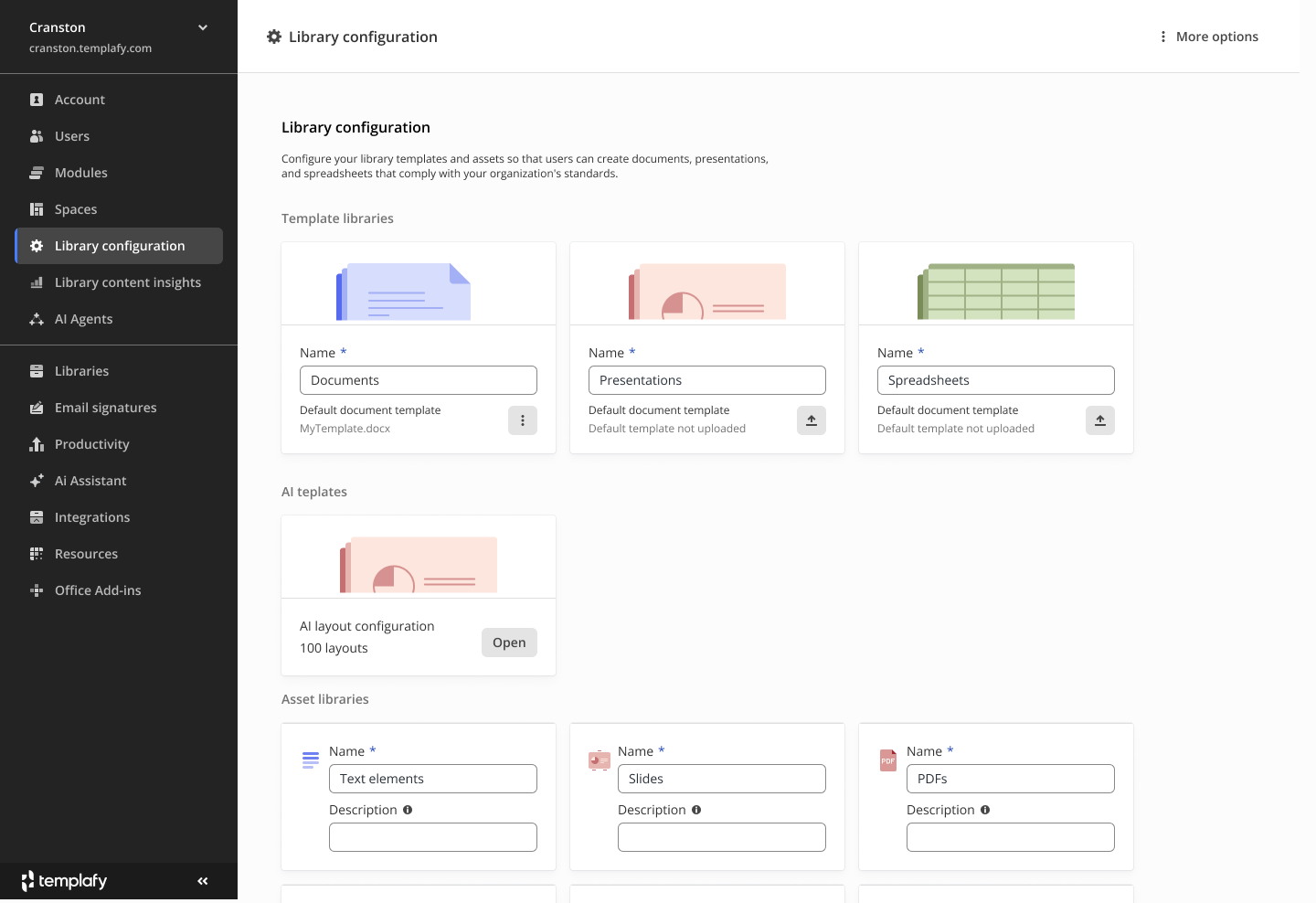
Task: Navigate to Email signatures
Action: click(119, 408)
